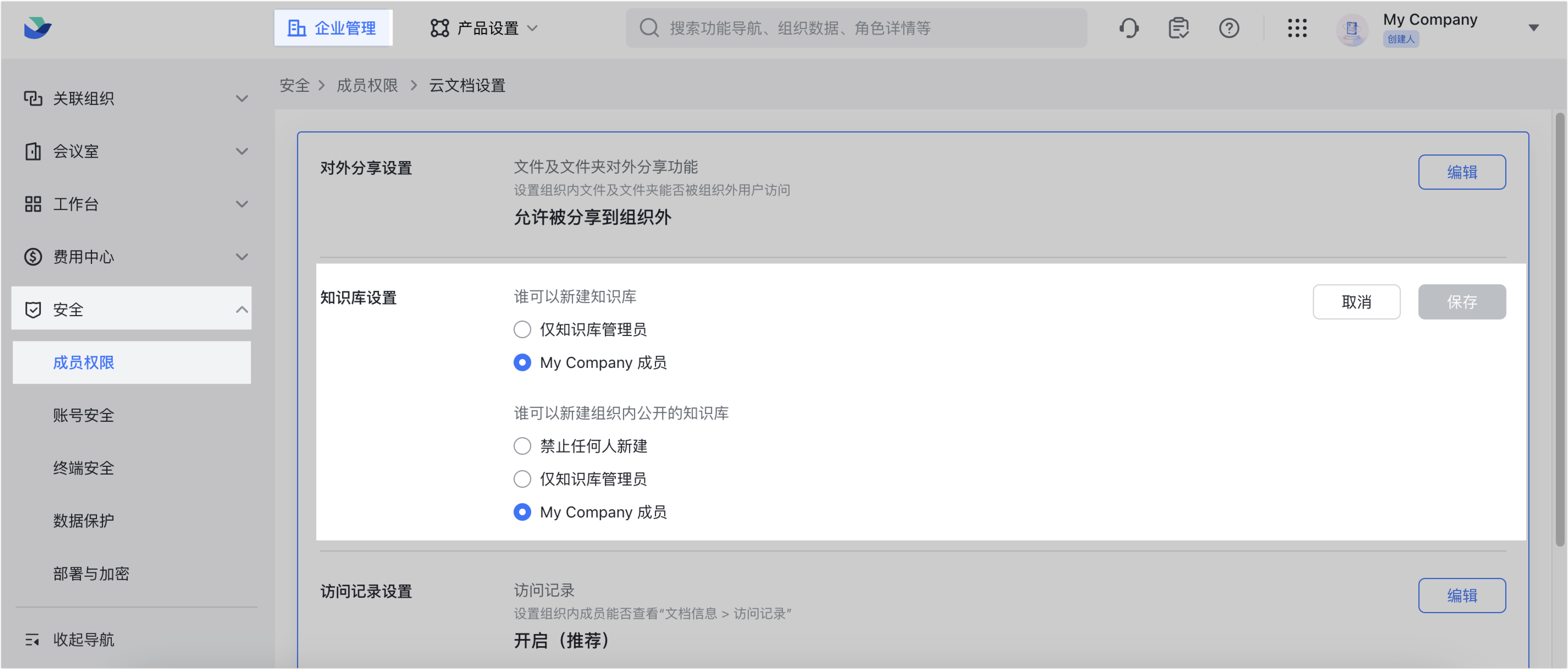This screenshot has height=669, width=1568.
Task: Click the My Company name text
Action: pos(1430,20)
